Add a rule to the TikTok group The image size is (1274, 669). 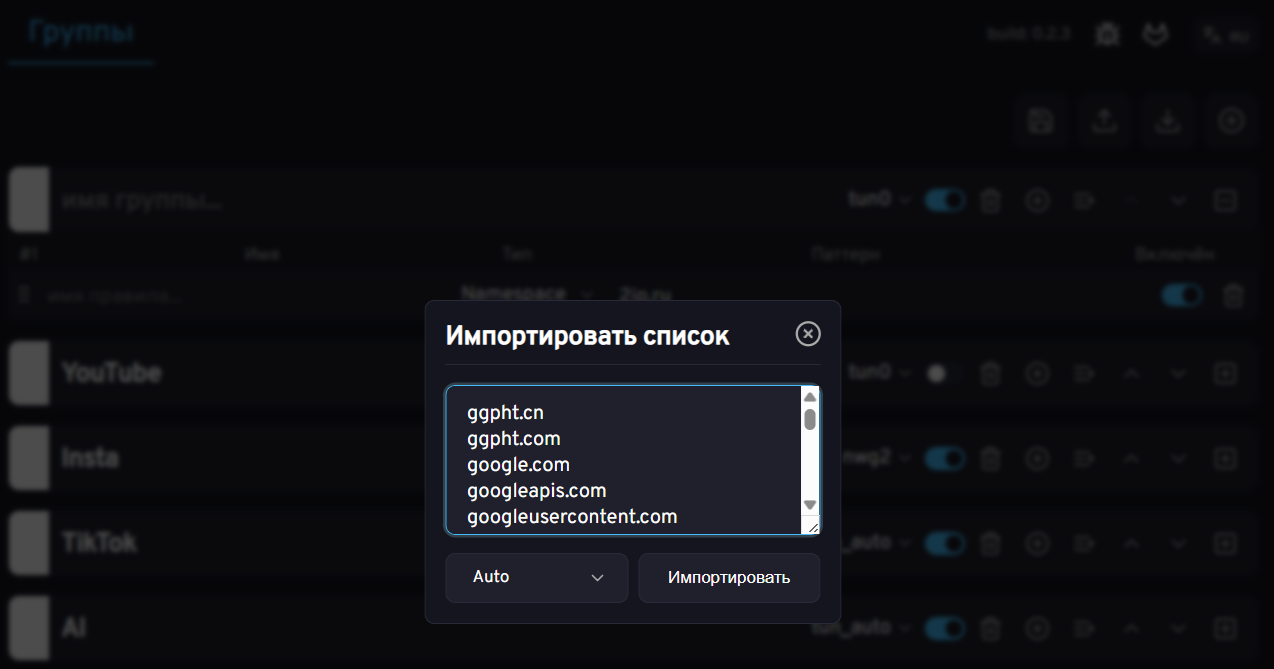1037,544
